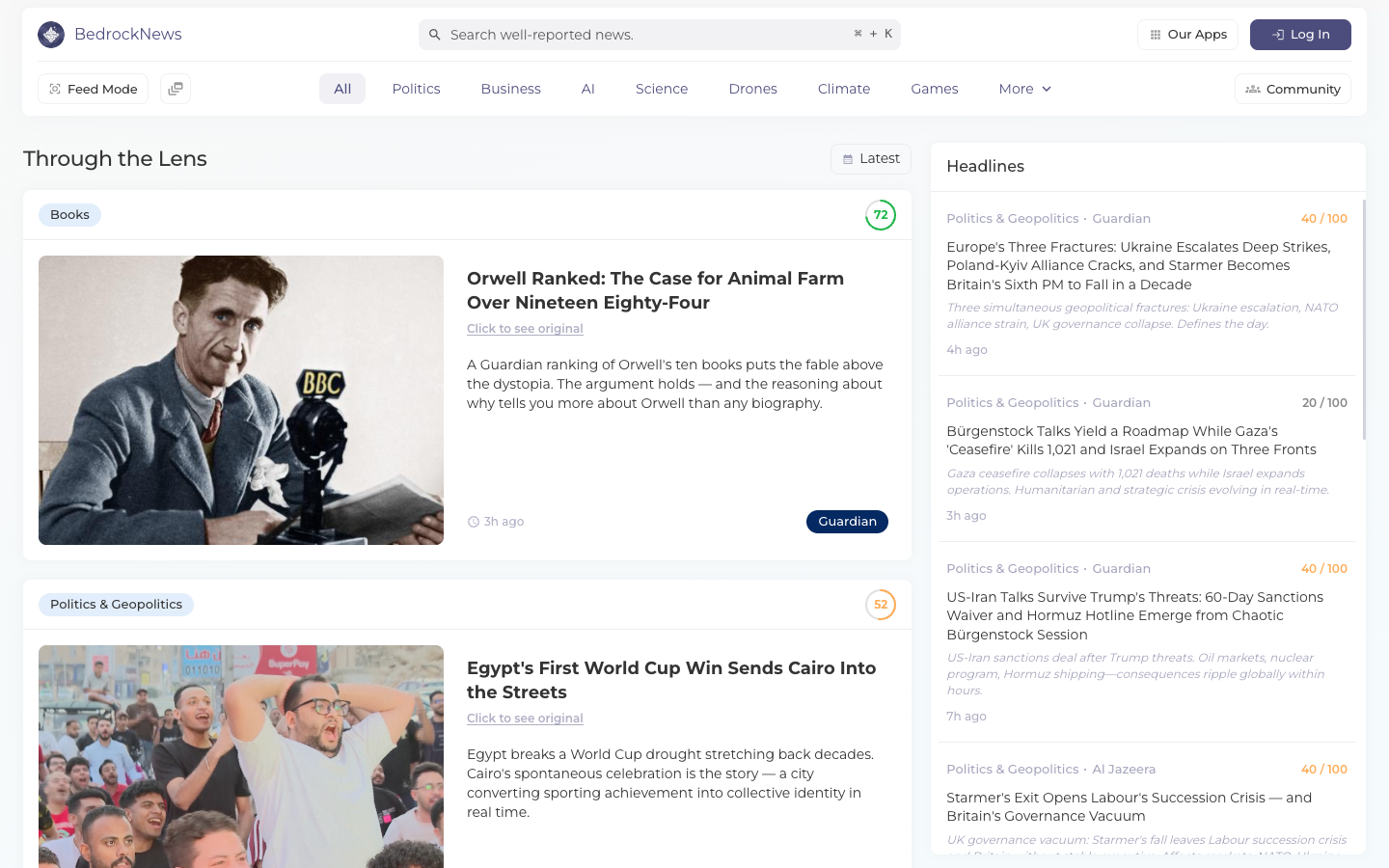Click the BedrockNews logo icon

click(51, 35)
